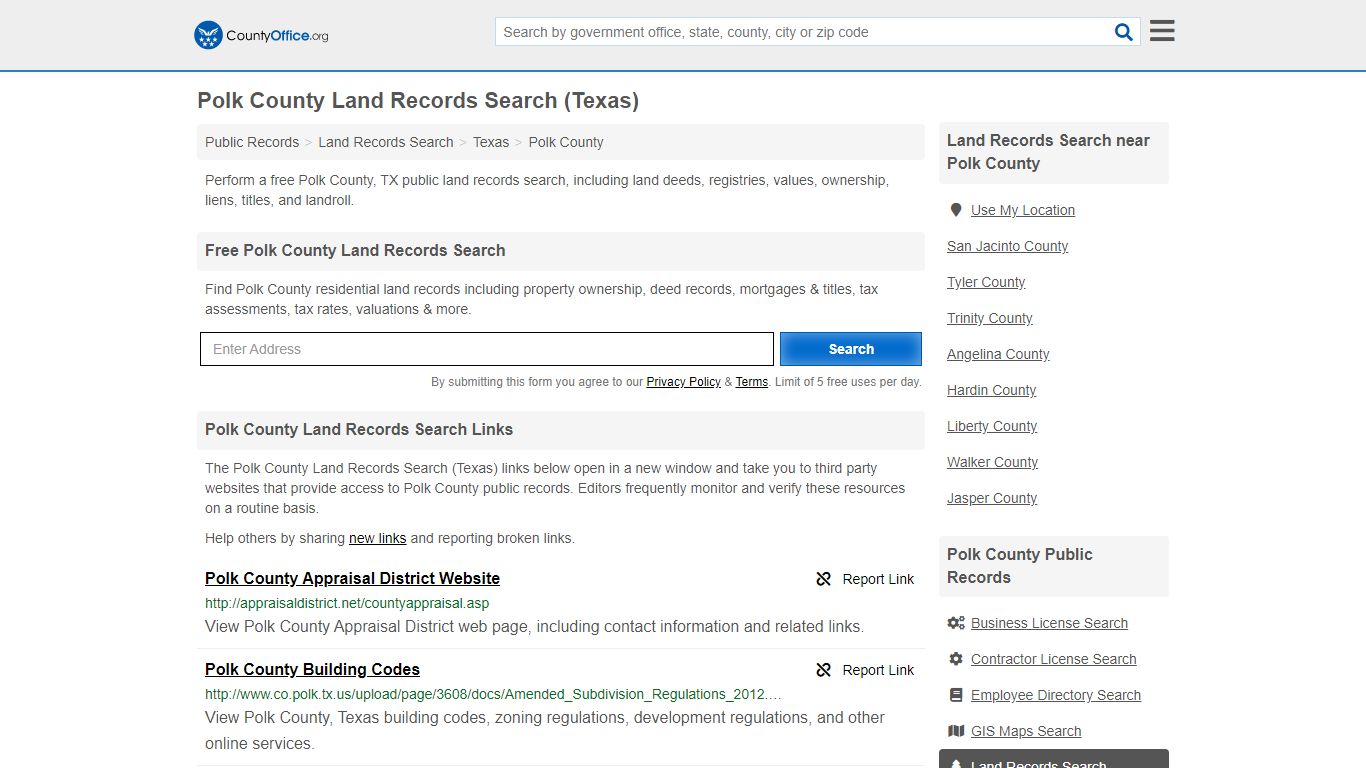
Task: Click the book icon beside Employee Directory Search
Action: point(956,695)
